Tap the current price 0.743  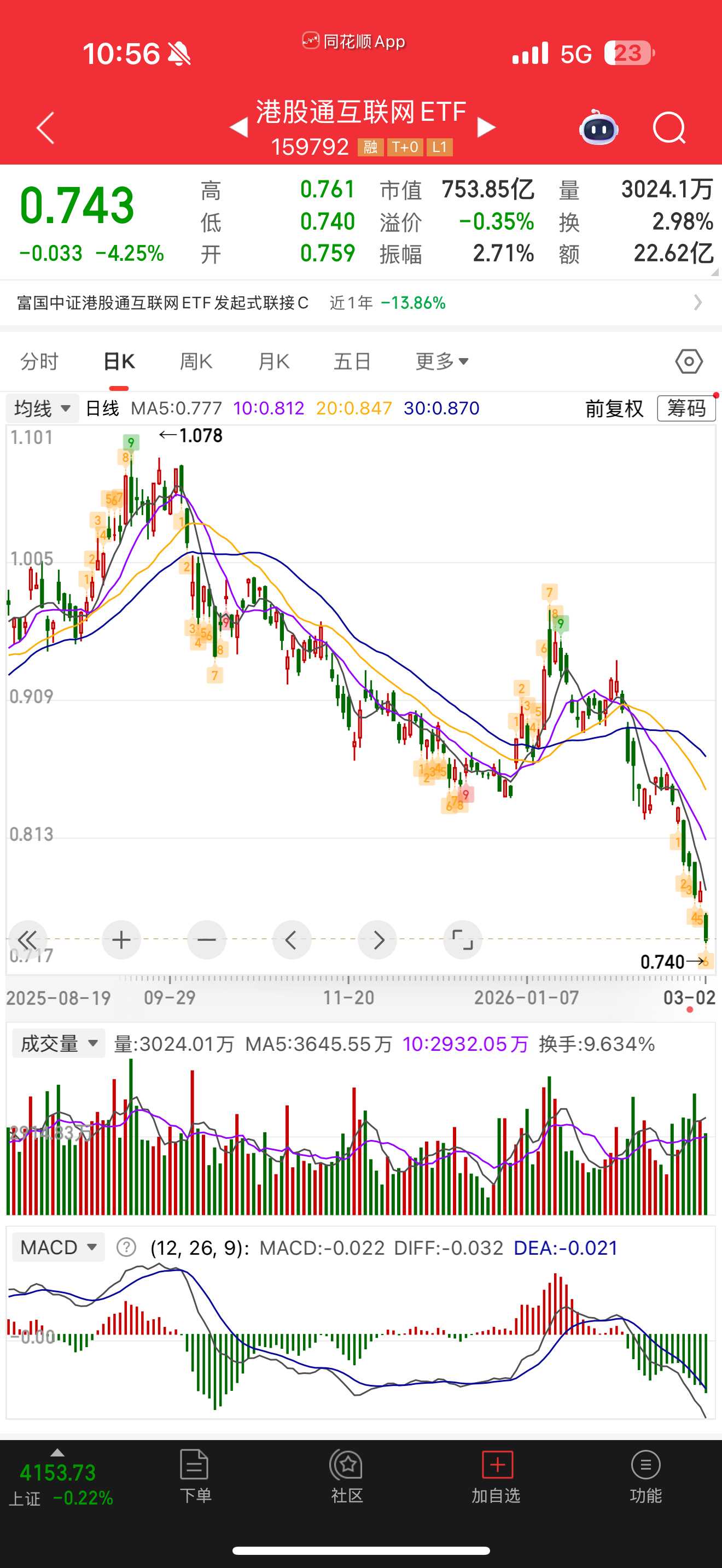coord(77,205)
